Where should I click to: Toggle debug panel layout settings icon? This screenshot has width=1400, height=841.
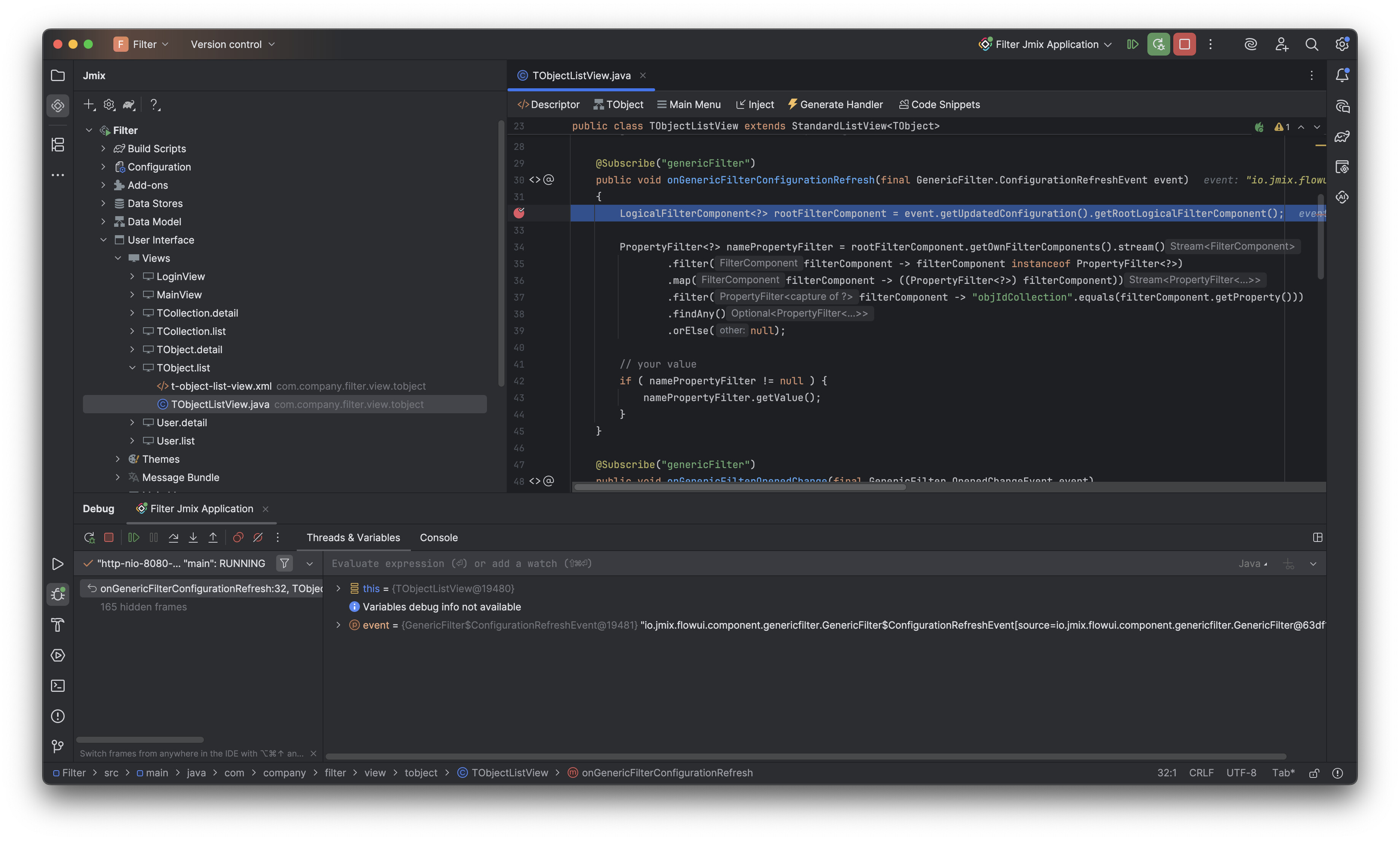[1317, 537]
